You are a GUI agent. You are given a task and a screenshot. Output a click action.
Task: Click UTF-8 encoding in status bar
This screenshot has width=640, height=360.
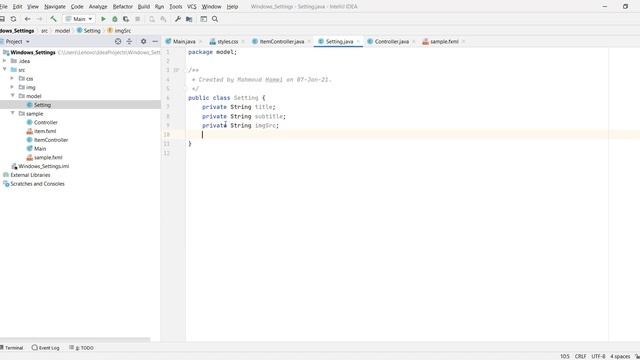pos(598,356)
